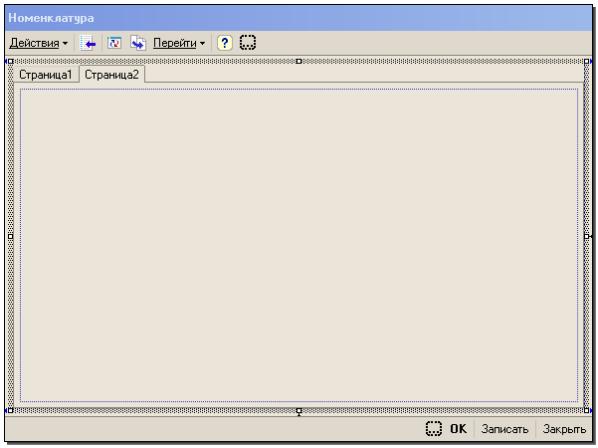
Task: Click the Закрыть button
Action: click(564, 429)
